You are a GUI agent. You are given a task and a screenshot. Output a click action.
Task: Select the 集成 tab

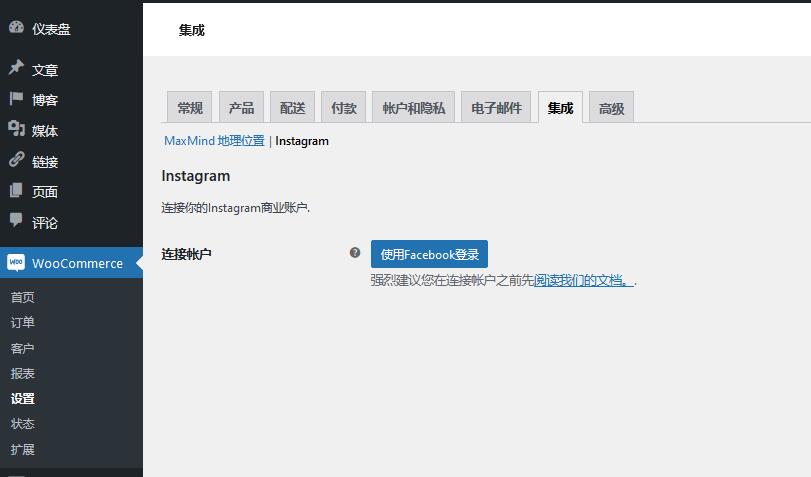pos(560,108)
